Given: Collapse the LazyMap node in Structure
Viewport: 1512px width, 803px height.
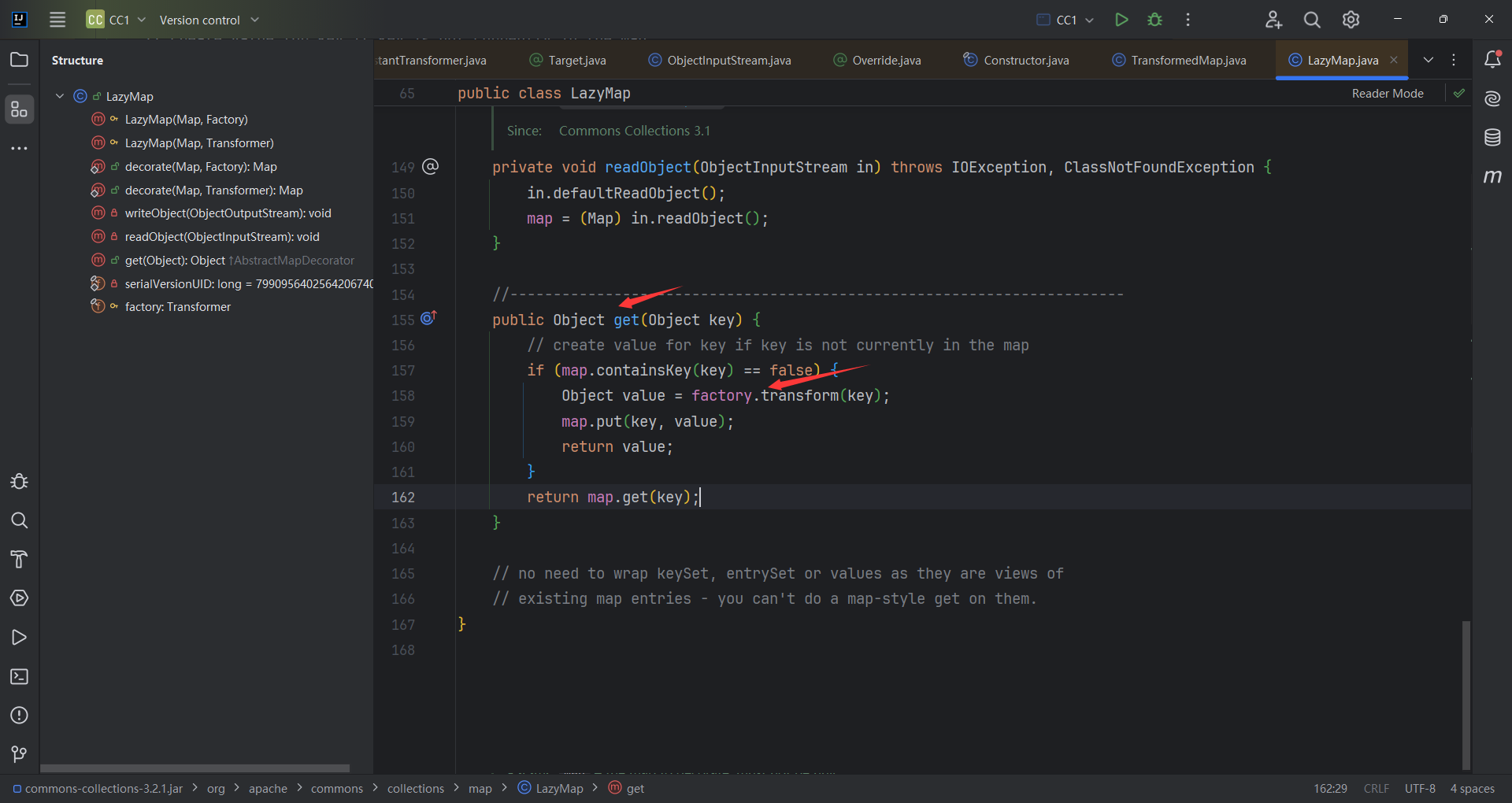Looking at the screenshot, I should coord(60,96).
